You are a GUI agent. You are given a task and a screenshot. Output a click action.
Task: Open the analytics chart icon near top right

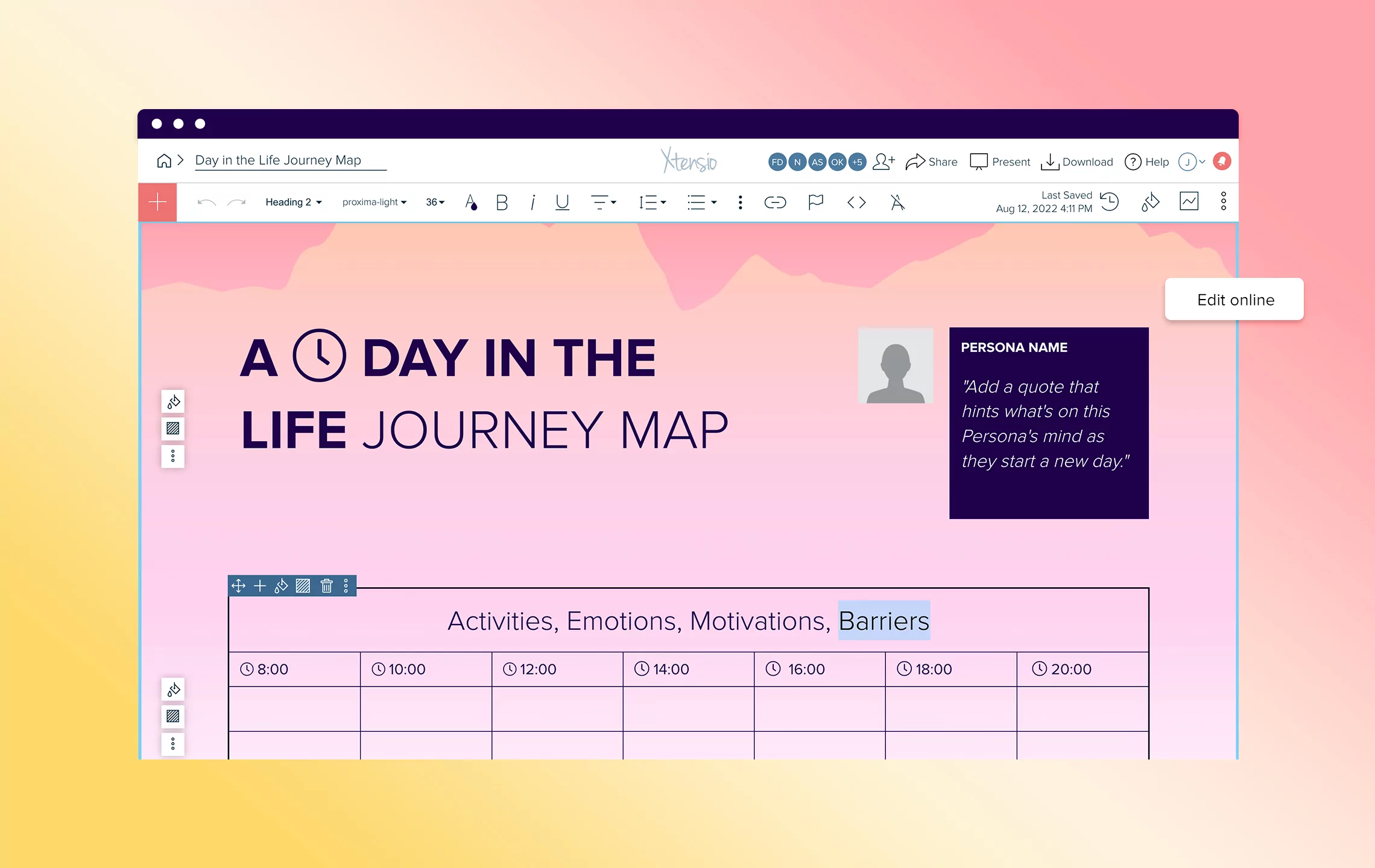1189,201
